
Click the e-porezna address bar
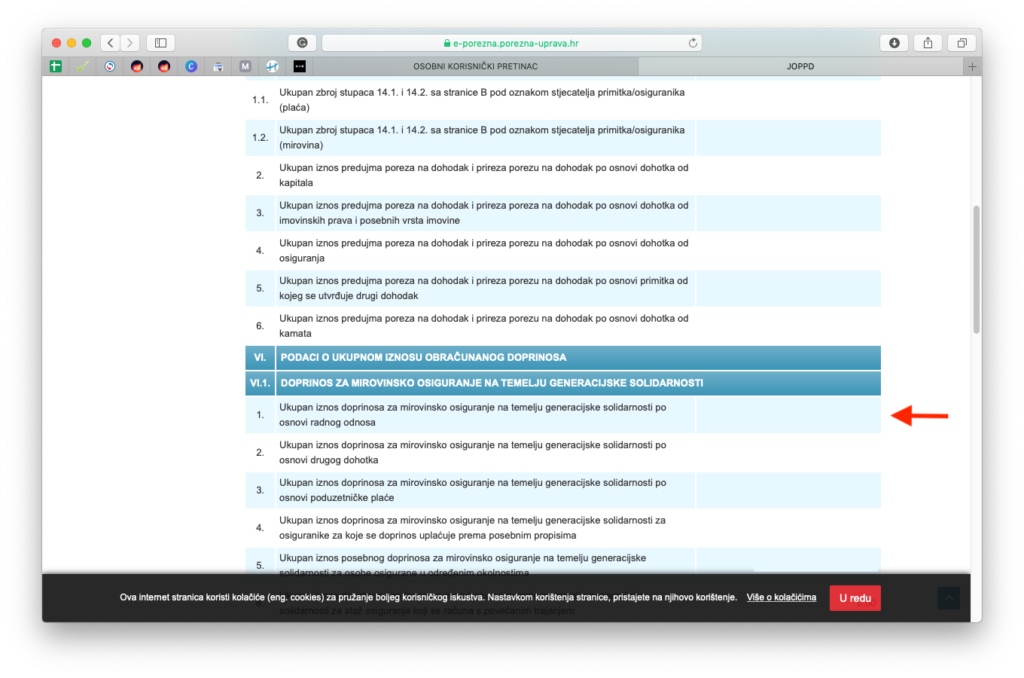(x=511, y=43)
